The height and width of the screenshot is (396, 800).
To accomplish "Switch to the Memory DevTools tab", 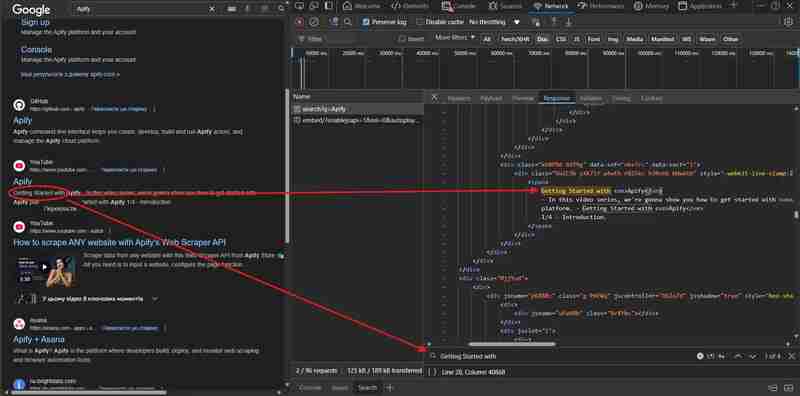I will [651, 6].
